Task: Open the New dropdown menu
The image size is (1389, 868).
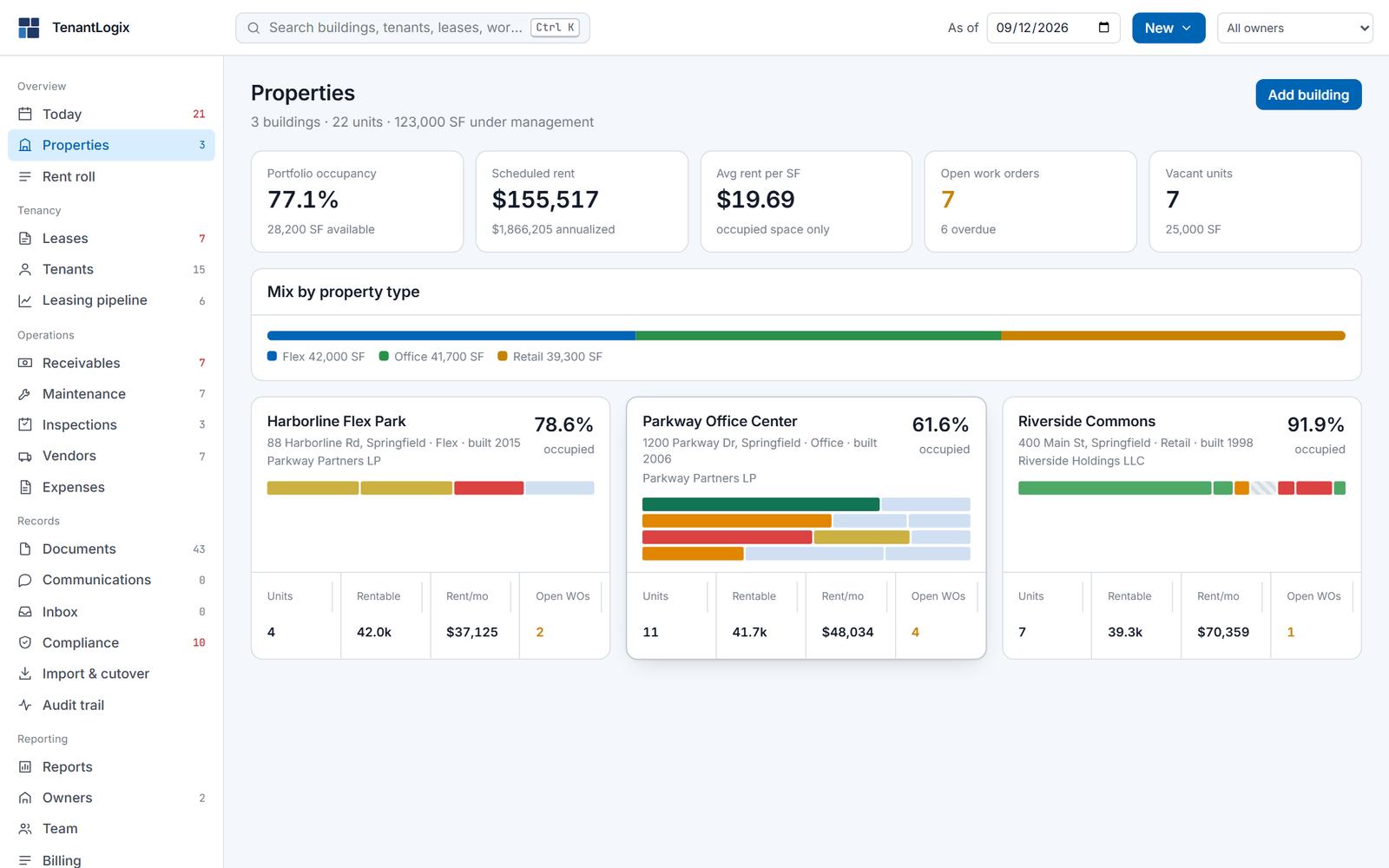Action: click(x=1168, y=28)
